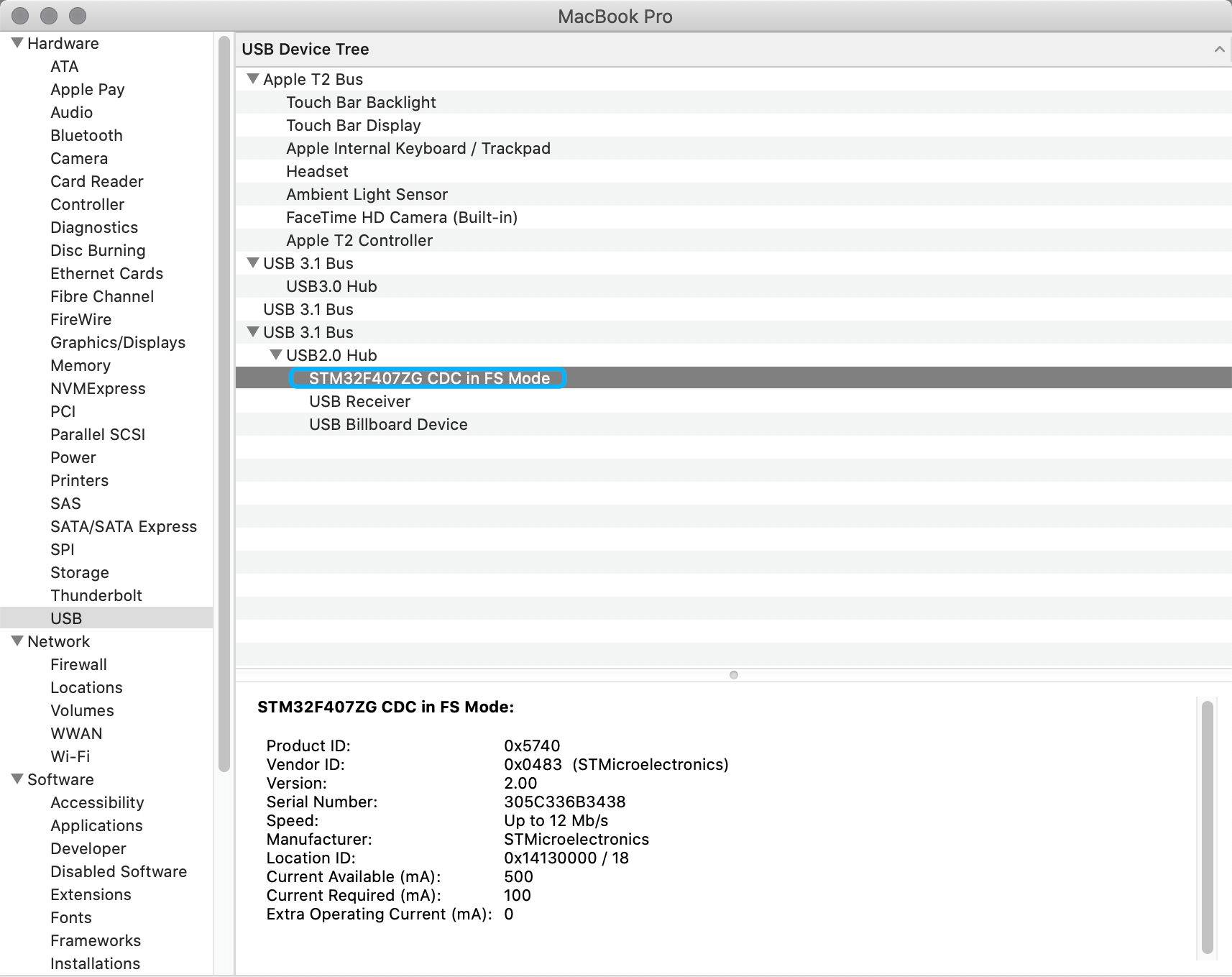This screenshot has height=977, width=1232.
Task: Click the details pane scrollbar
Action: tap(1208, 827)
